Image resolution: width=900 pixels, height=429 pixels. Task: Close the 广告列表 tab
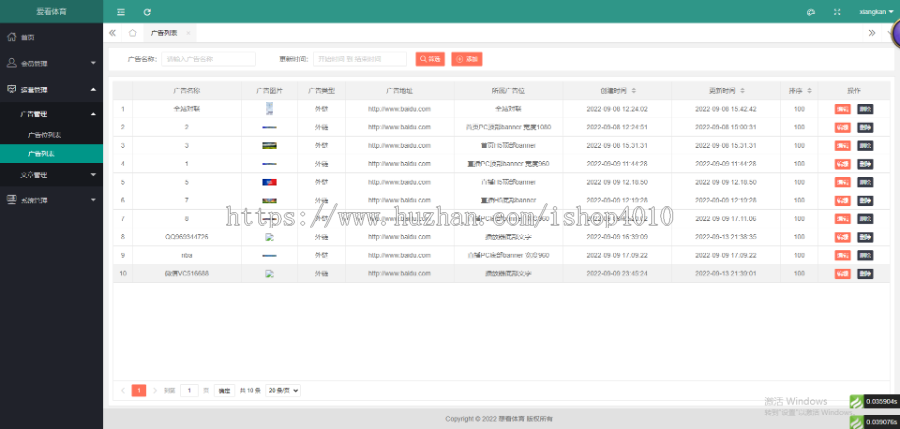click(x=188, y=33)
